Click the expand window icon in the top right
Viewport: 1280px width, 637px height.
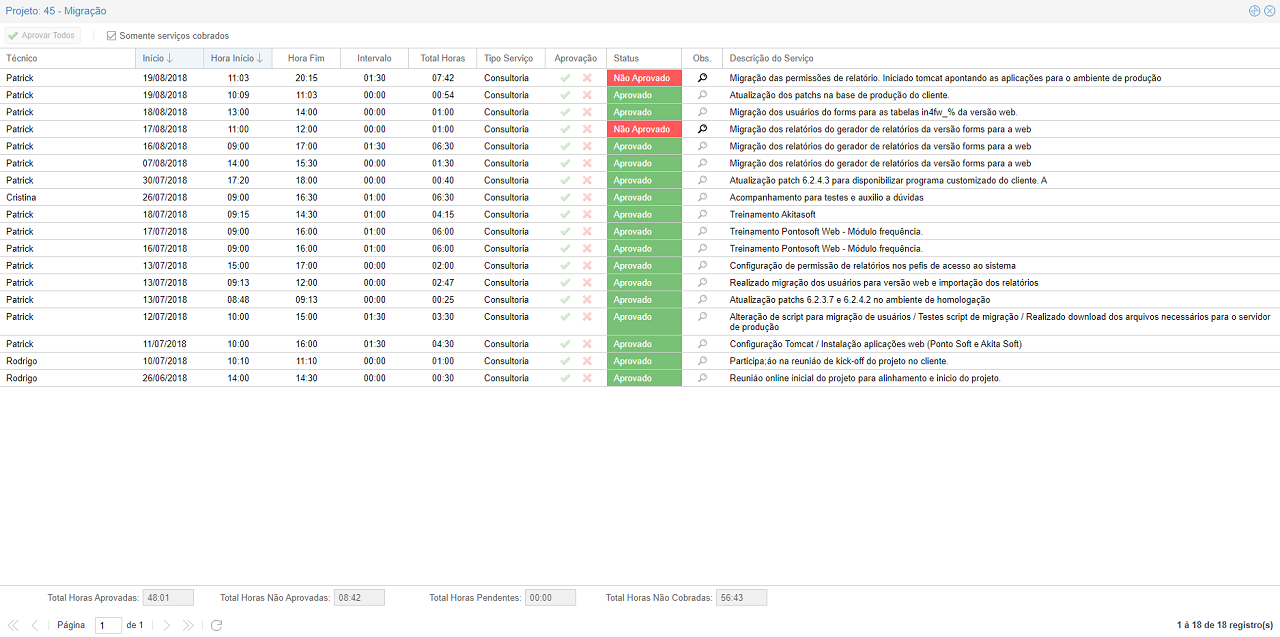coord(1254,11)
